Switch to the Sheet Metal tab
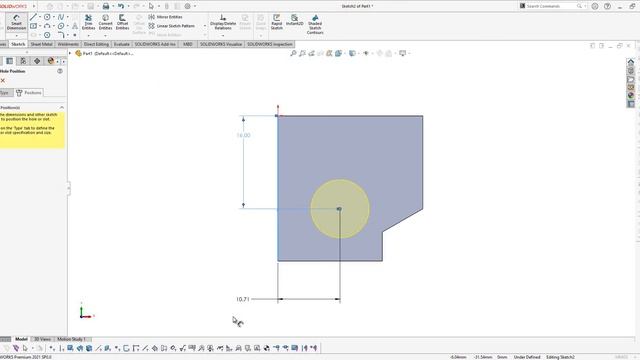The height and width of the screenshot is (360, 640). pyautogui.click(x=41, y=44)
